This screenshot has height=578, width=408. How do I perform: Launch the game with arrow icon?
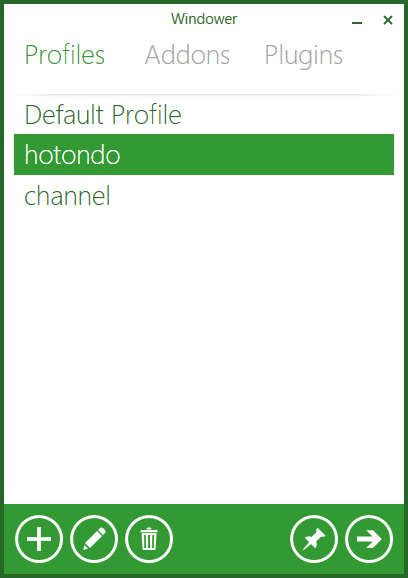point(369,539)
